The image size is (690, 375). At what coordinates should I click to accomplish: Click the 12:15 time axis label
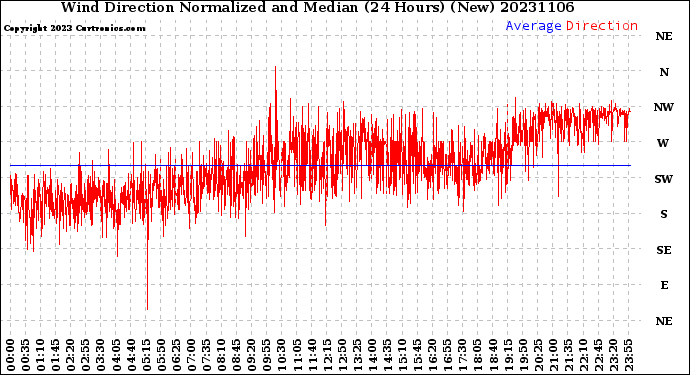(327, 355)
